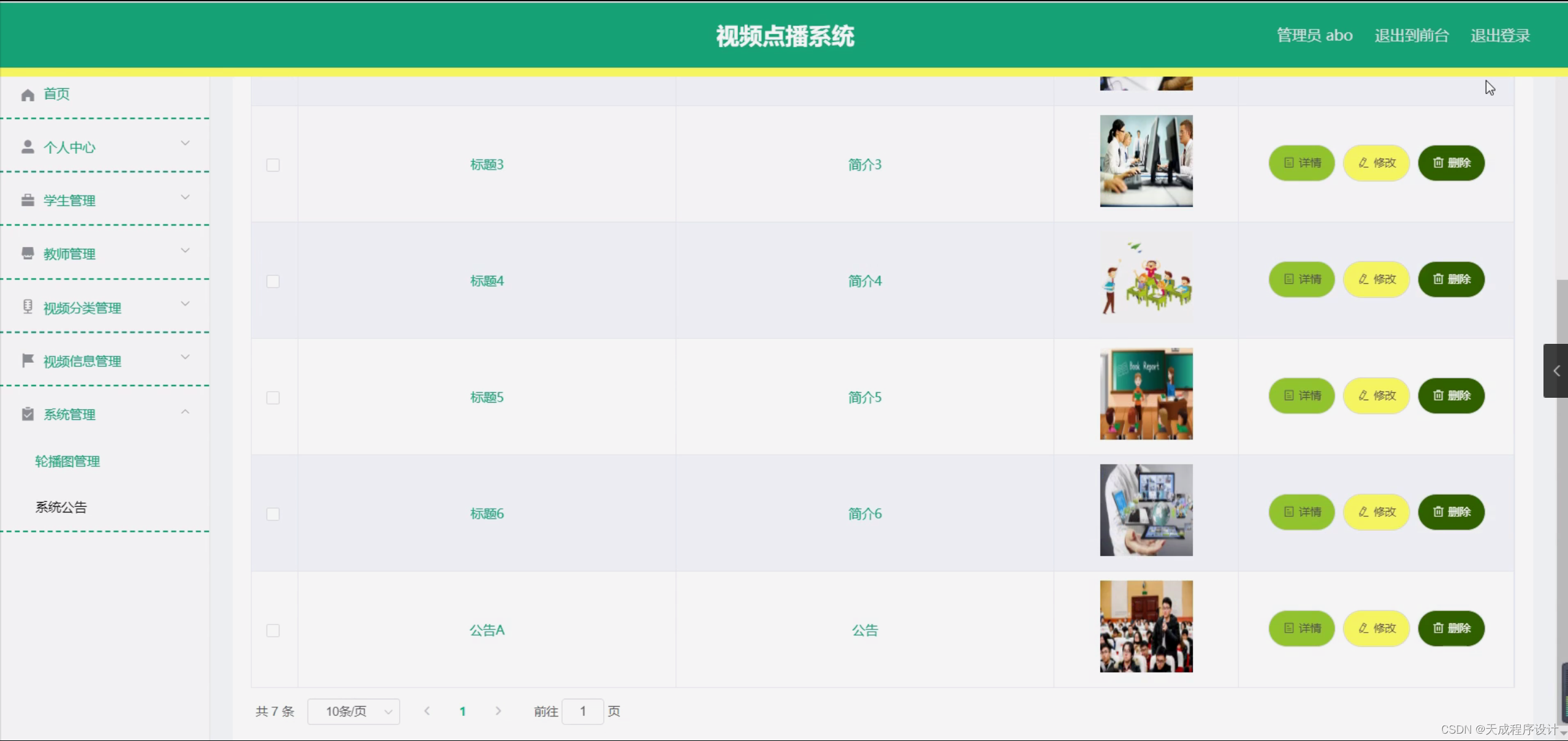Select 系统公告 submenu item
Screen dimensions: 1568x741
61,507
